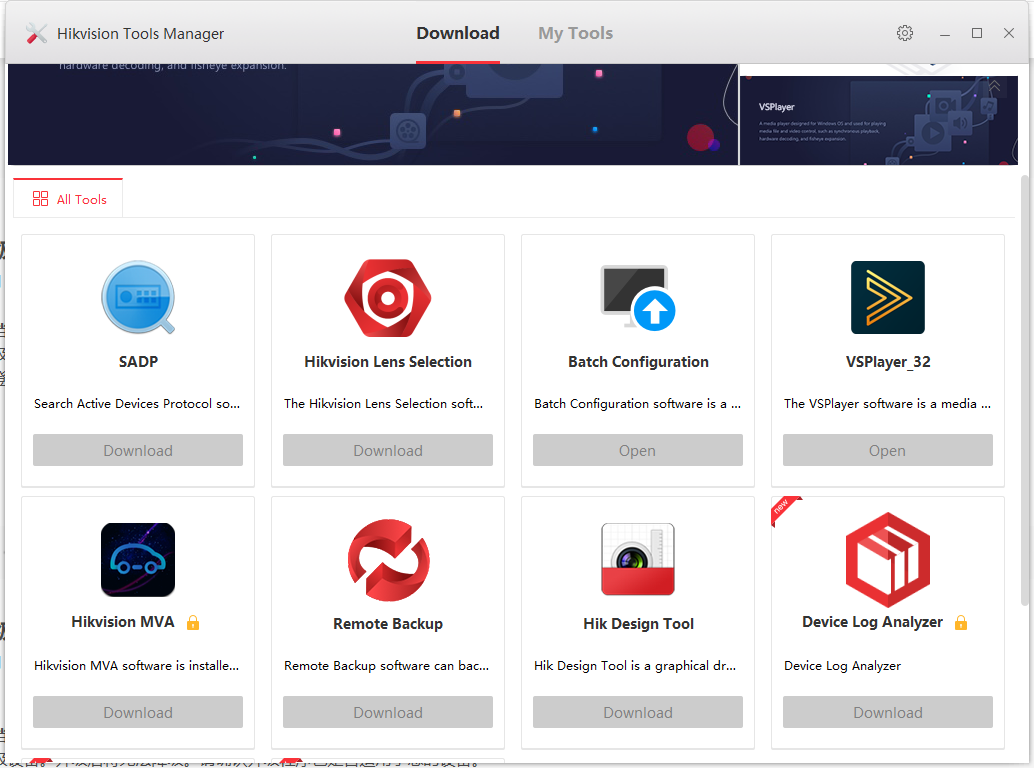This screenshot has height=768, width=1034.
Task: Click the vertical scrollbar on the right
Action: [1024, 390]
